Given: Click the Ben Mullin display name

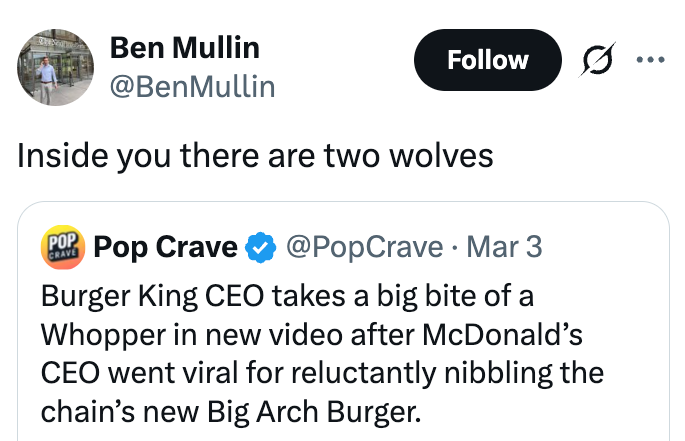Looking at the screenshot, I should (184, 46).
